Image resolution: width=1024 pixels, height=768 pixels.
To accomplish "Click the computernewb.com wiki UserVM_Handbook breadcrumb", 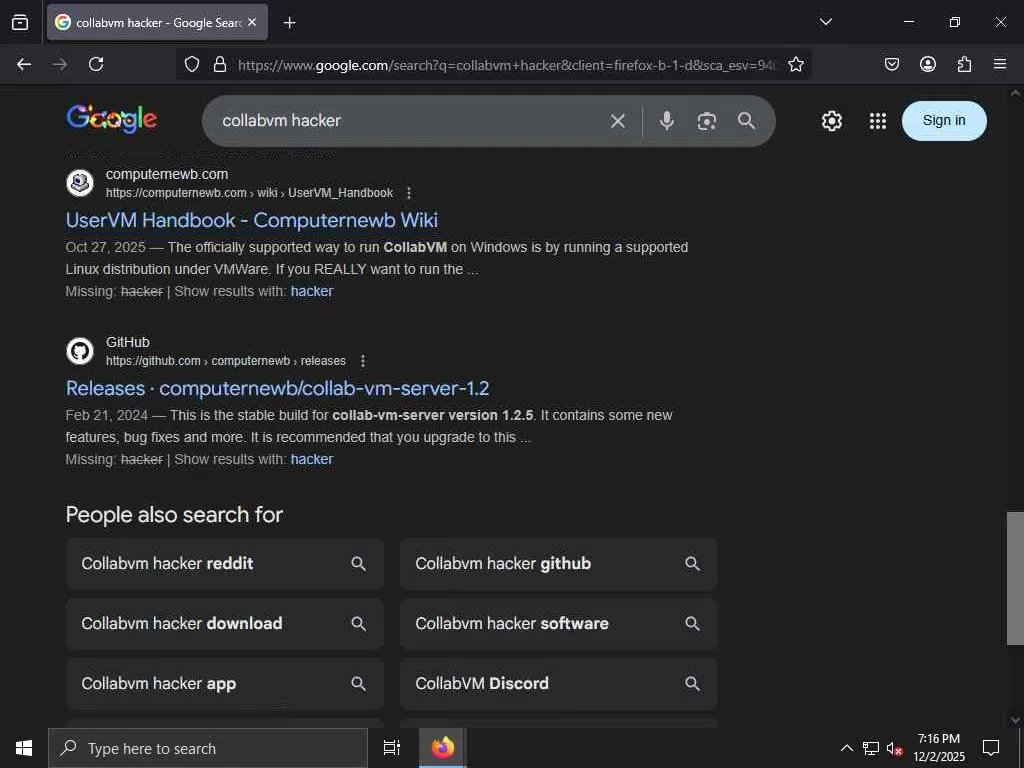I will 249,193.
